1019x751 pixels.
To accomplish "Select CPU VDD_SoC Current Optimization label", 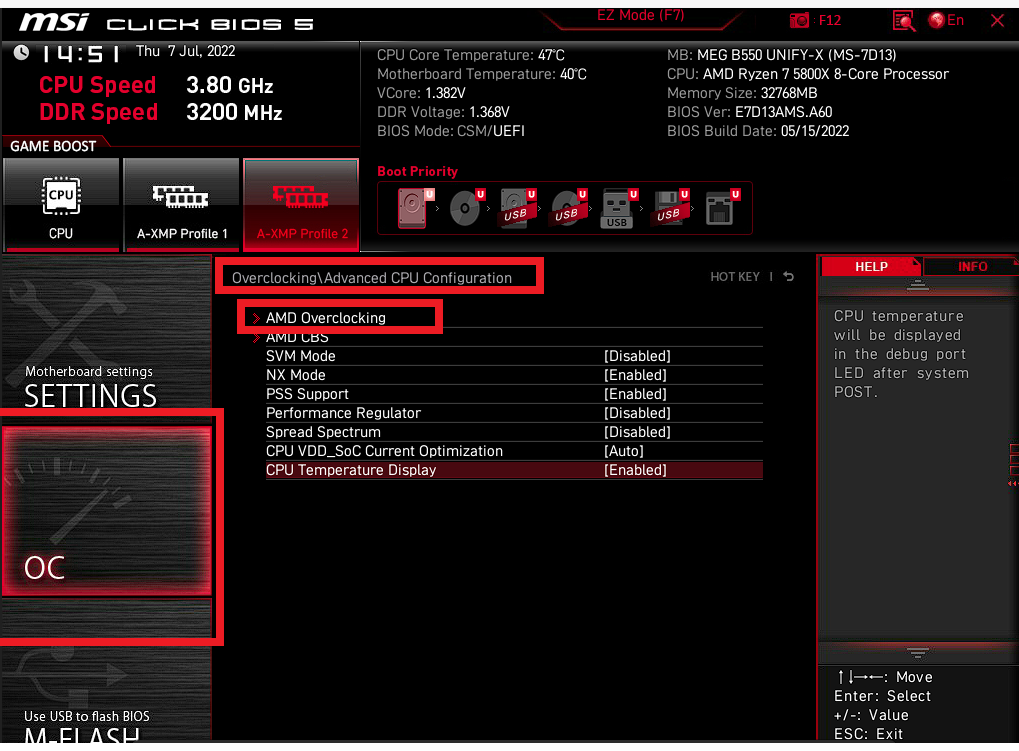I will click(x=384, y=451).
